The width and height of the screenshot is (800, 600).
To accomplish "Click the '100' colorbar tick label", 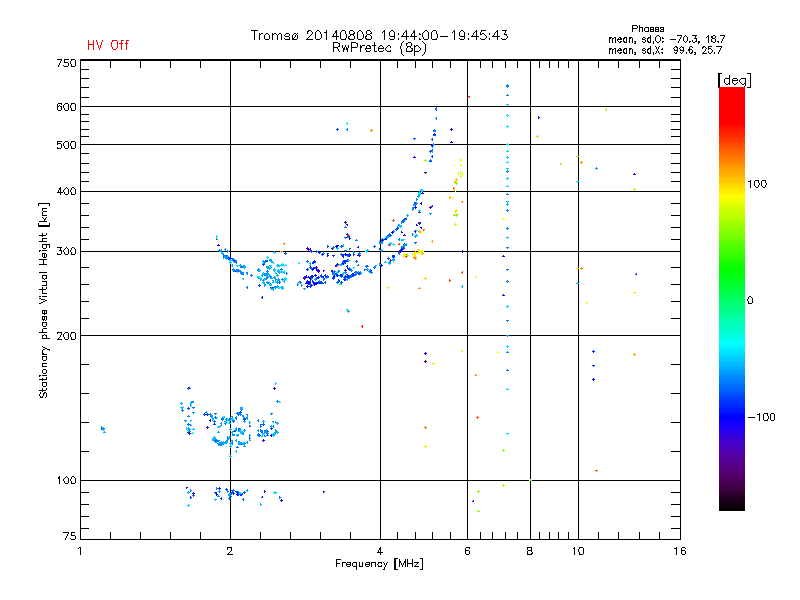I will (x=757, y=184).
